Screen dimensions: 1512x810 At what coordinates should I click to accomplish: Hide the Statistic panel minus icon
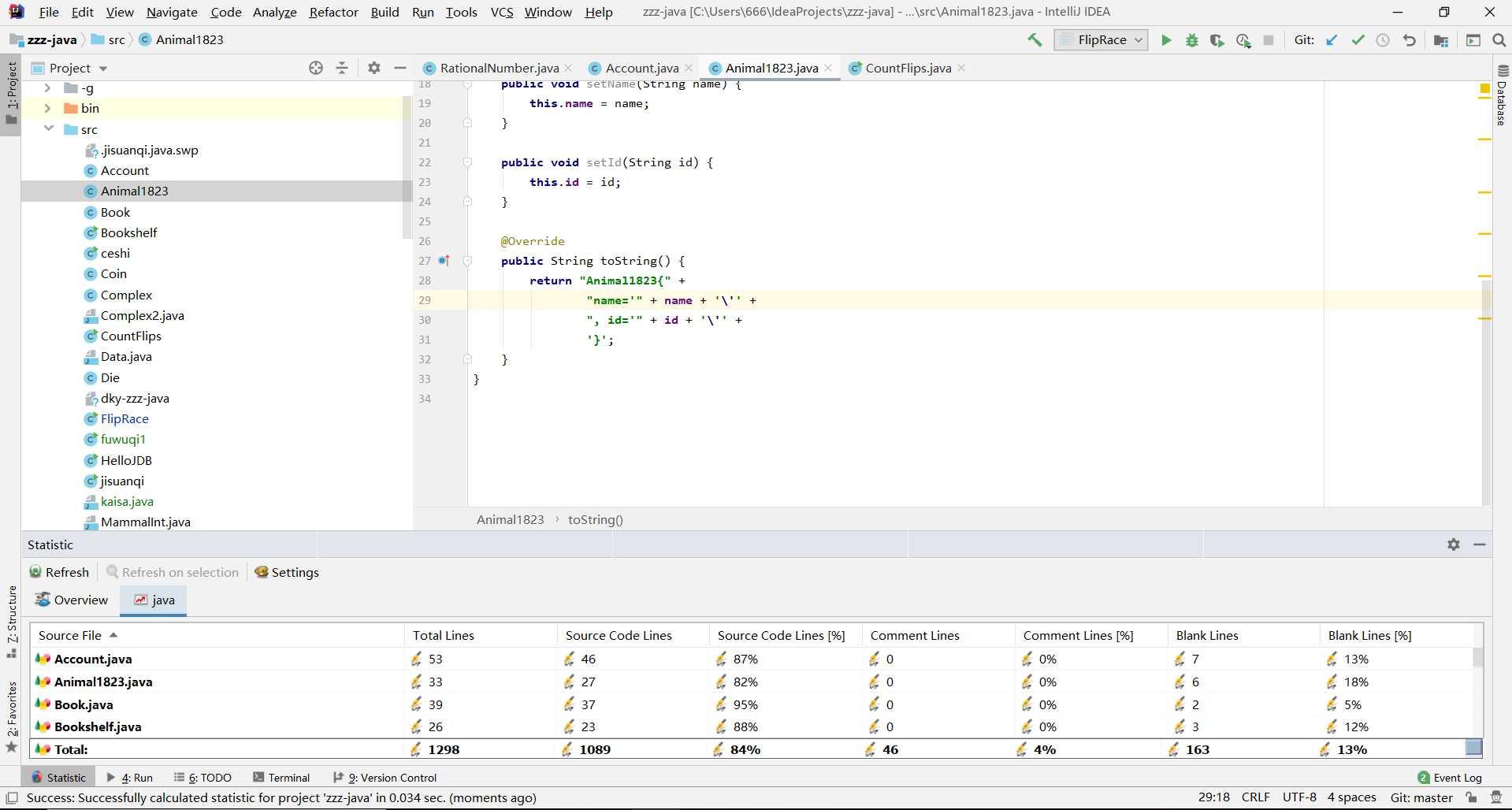pos(1480,544)
